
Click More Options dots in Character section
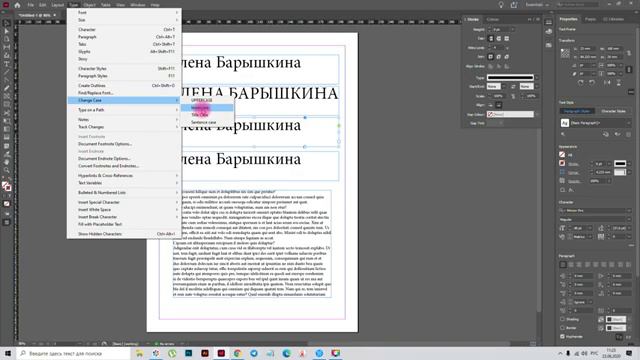coord(631,245)
